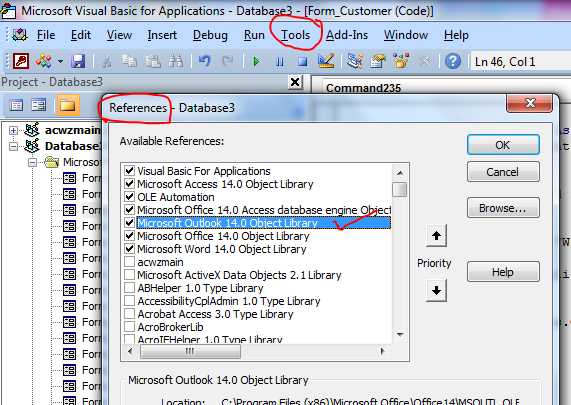This screenshot has height=405, width=571.
Task: Open the Edit menu
Action: (x=80, y=35)
